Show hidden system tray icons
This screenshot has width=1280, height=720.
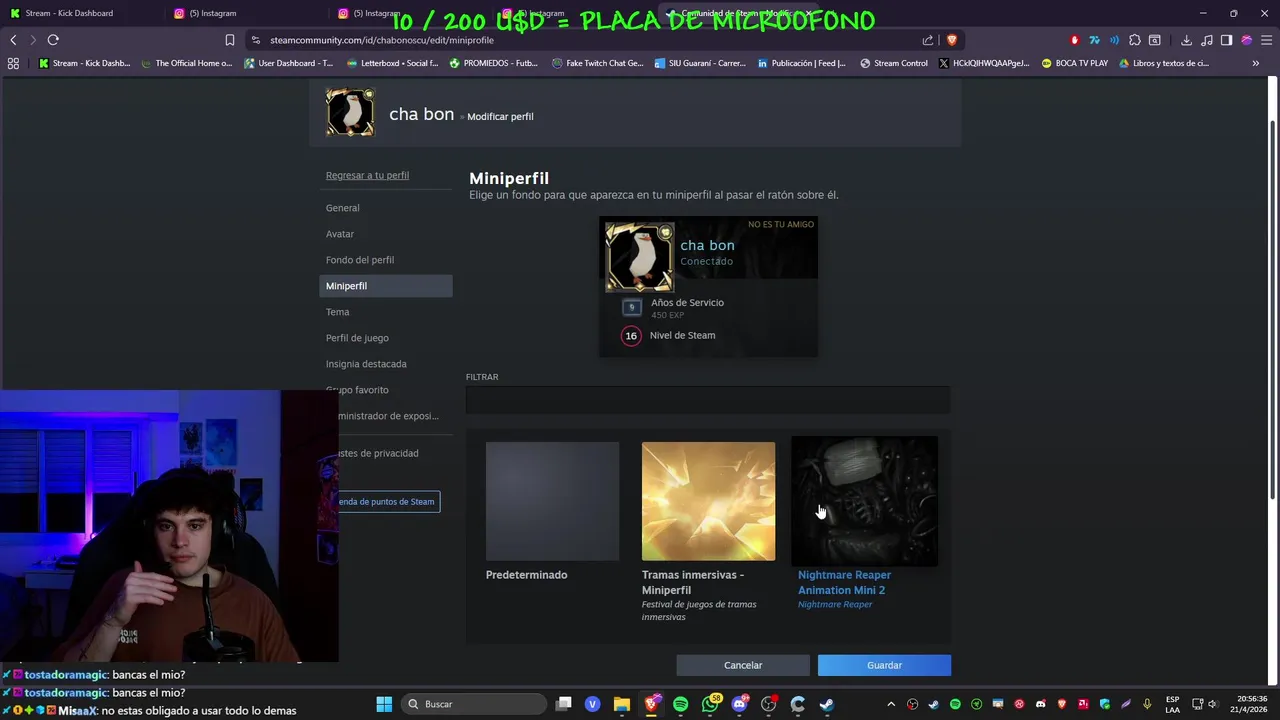click(891, 704)
